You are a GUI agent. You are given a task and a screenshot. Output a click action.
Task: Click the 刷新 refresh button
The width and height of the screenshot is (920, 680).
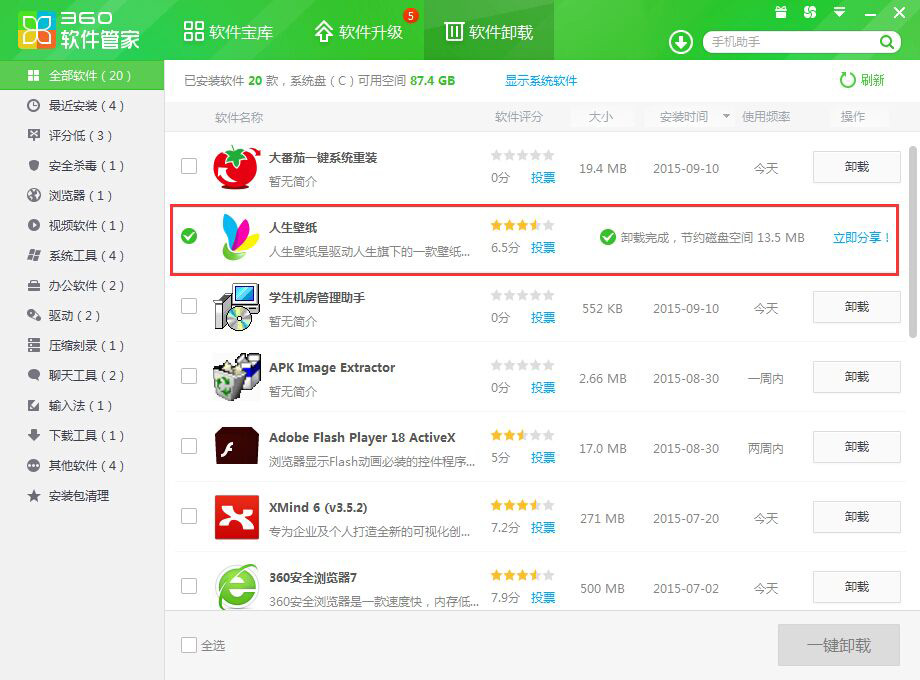click(862, 80)
